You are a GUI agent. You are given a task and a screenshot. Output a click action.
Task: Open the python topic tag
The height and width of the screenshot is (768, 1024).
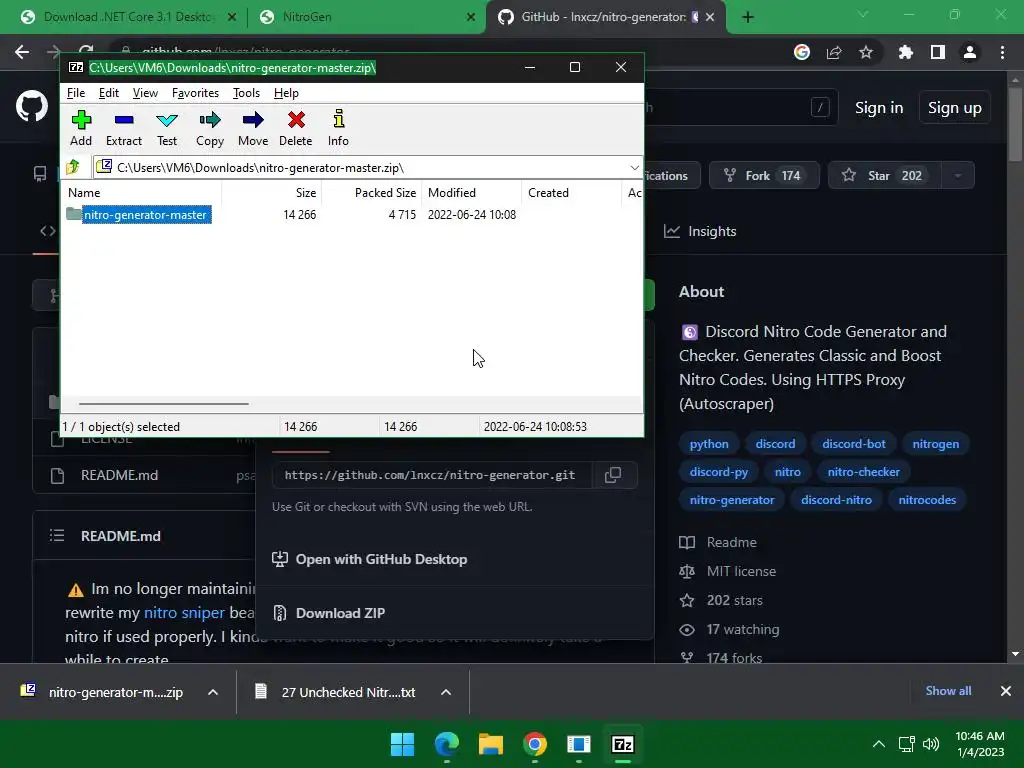[709, 444]
